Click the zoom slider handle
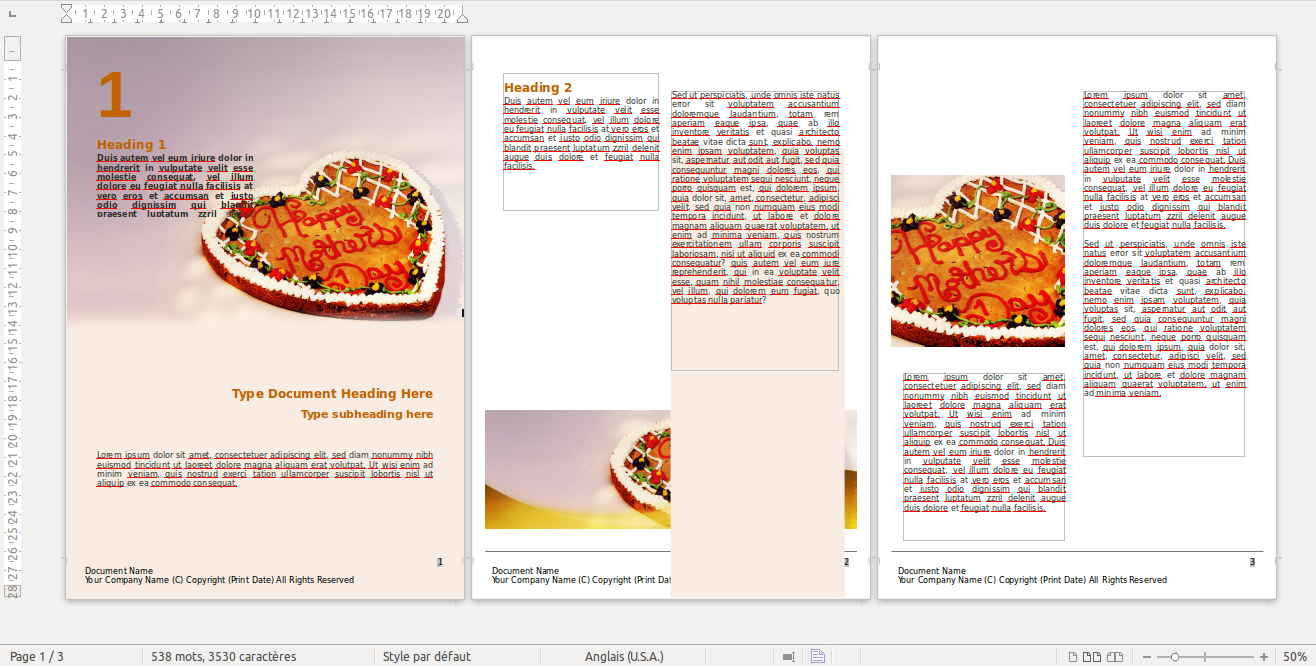 pyautogui.click(x=1174, y=657)
